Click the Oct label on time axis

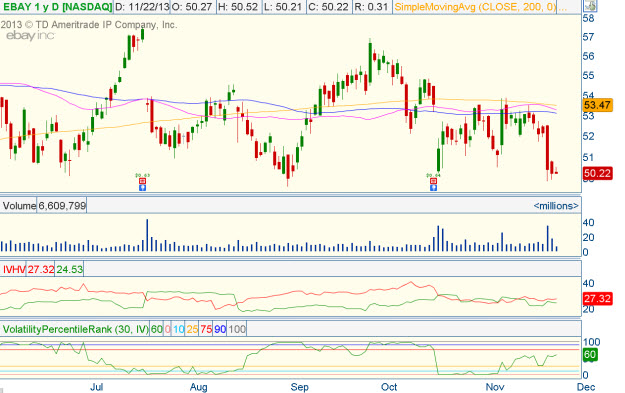tap(389, 387)
